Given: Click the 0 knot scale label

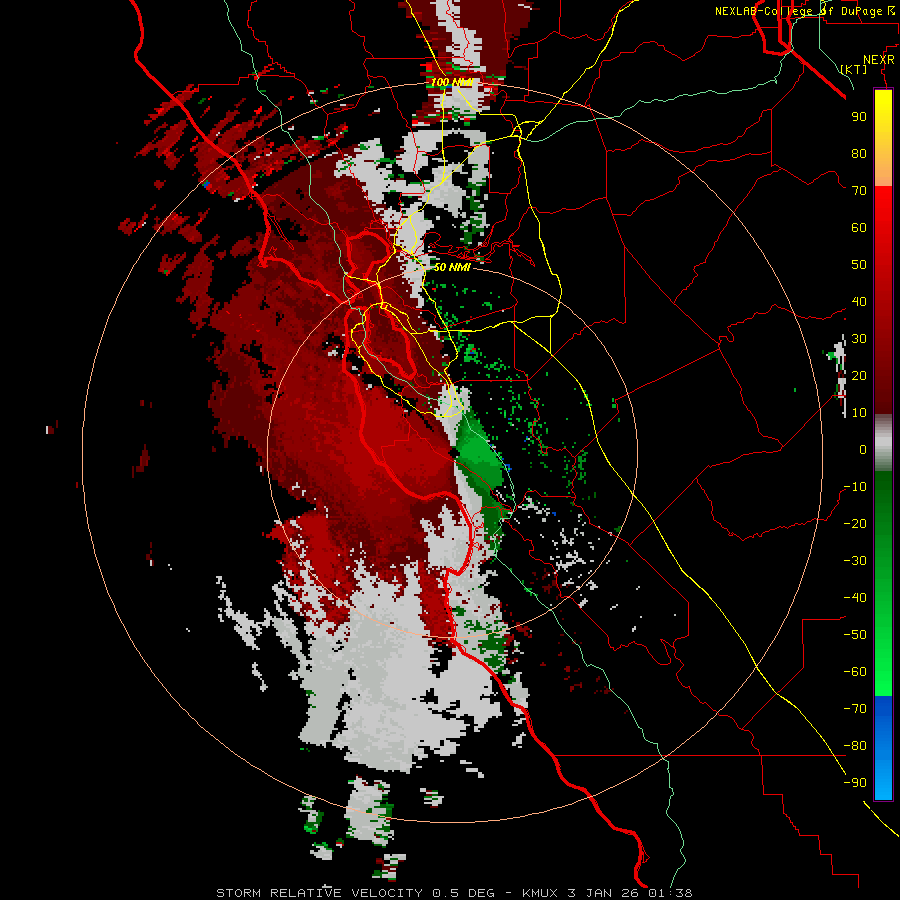Looking at the screenshot, I should pyautogui.click(x=863, y=449).
